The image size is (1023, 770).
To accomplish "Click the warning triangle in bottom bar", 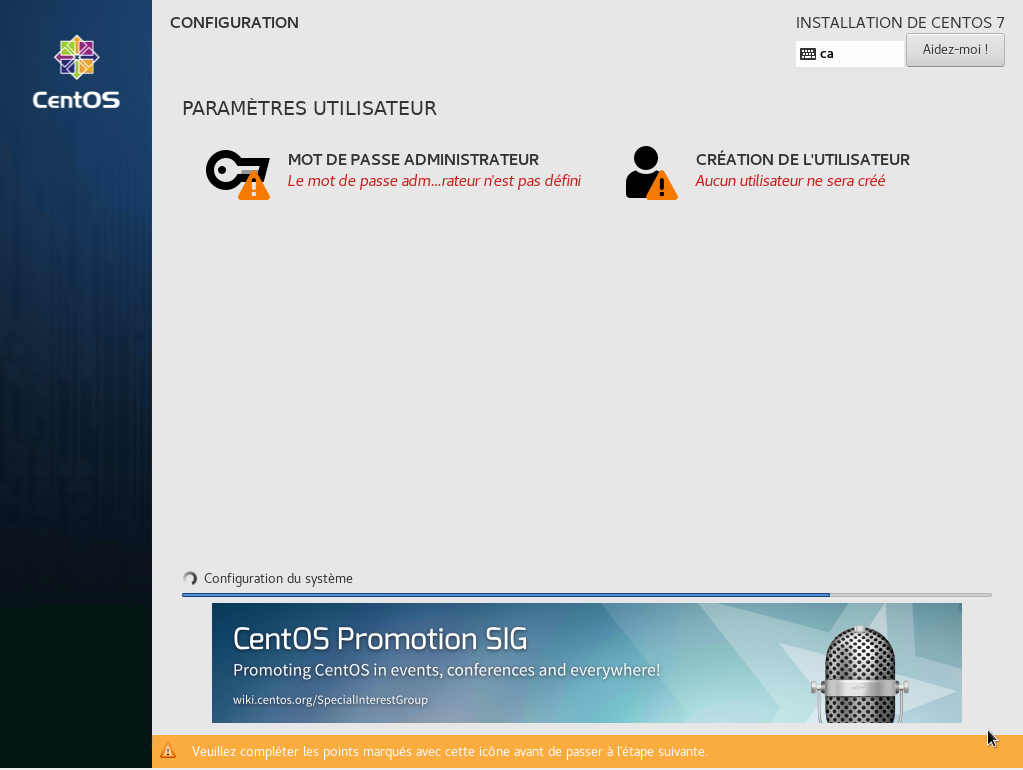I will coord(168,751).
